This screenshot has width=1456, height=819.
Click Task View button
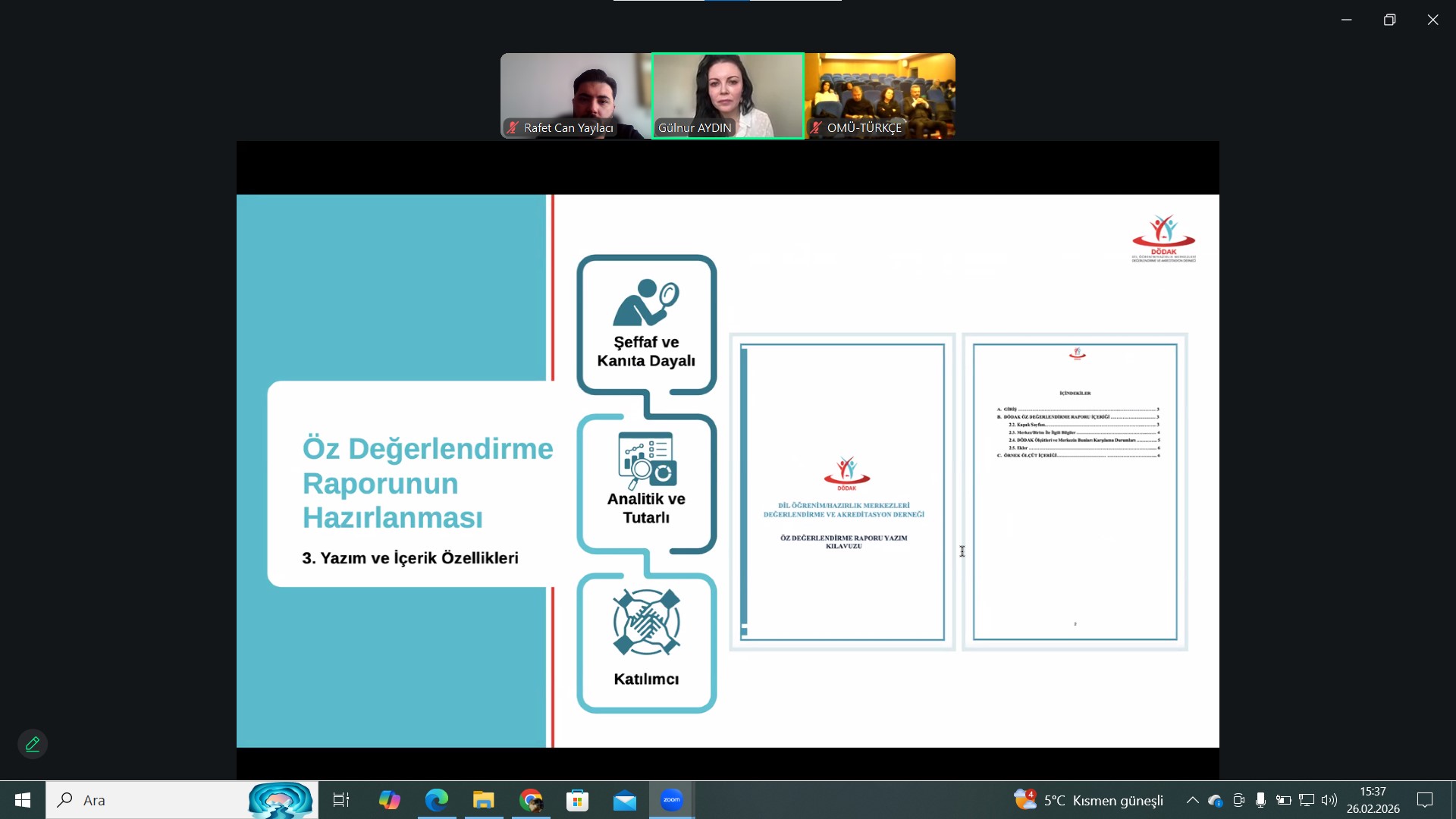coord(341,800)
